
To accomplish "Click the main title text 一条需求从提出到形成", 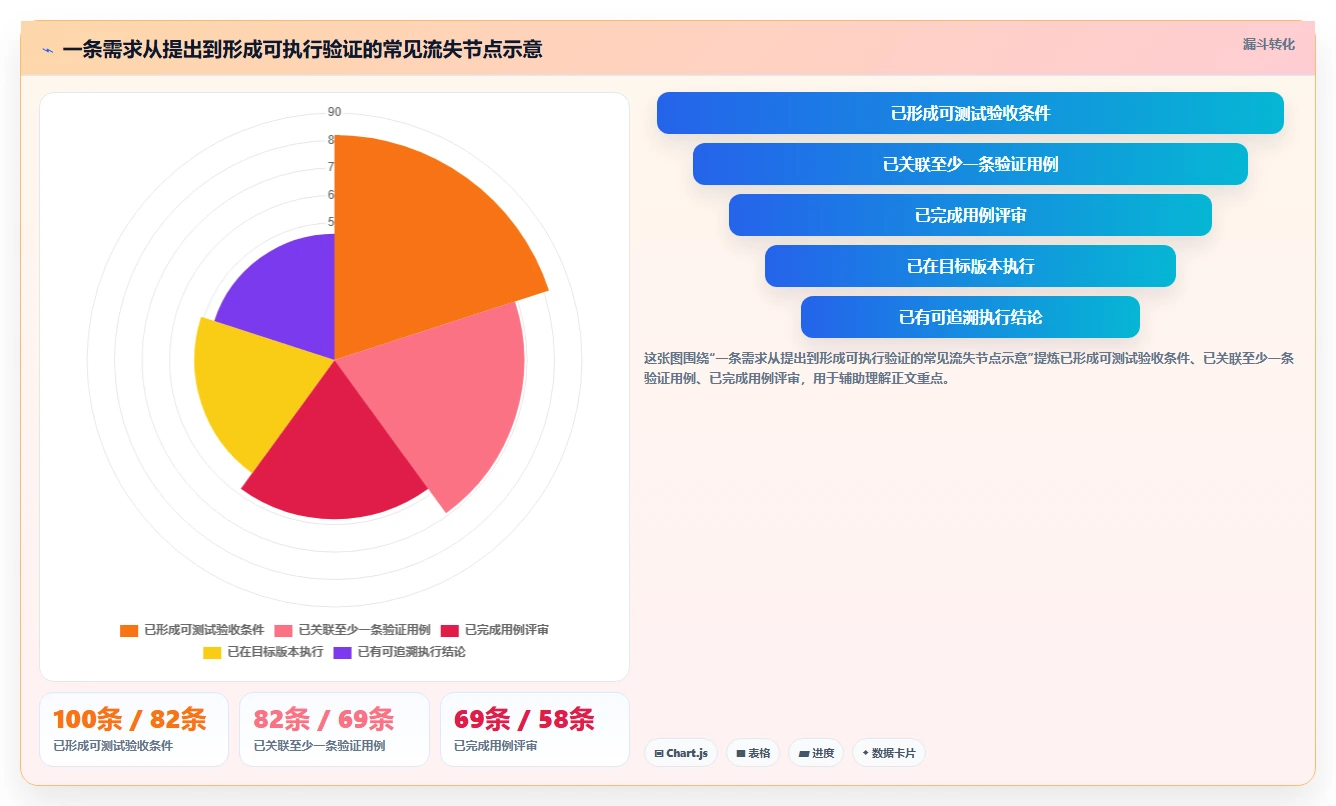I will pyautogui.click(x=302, y=49).
